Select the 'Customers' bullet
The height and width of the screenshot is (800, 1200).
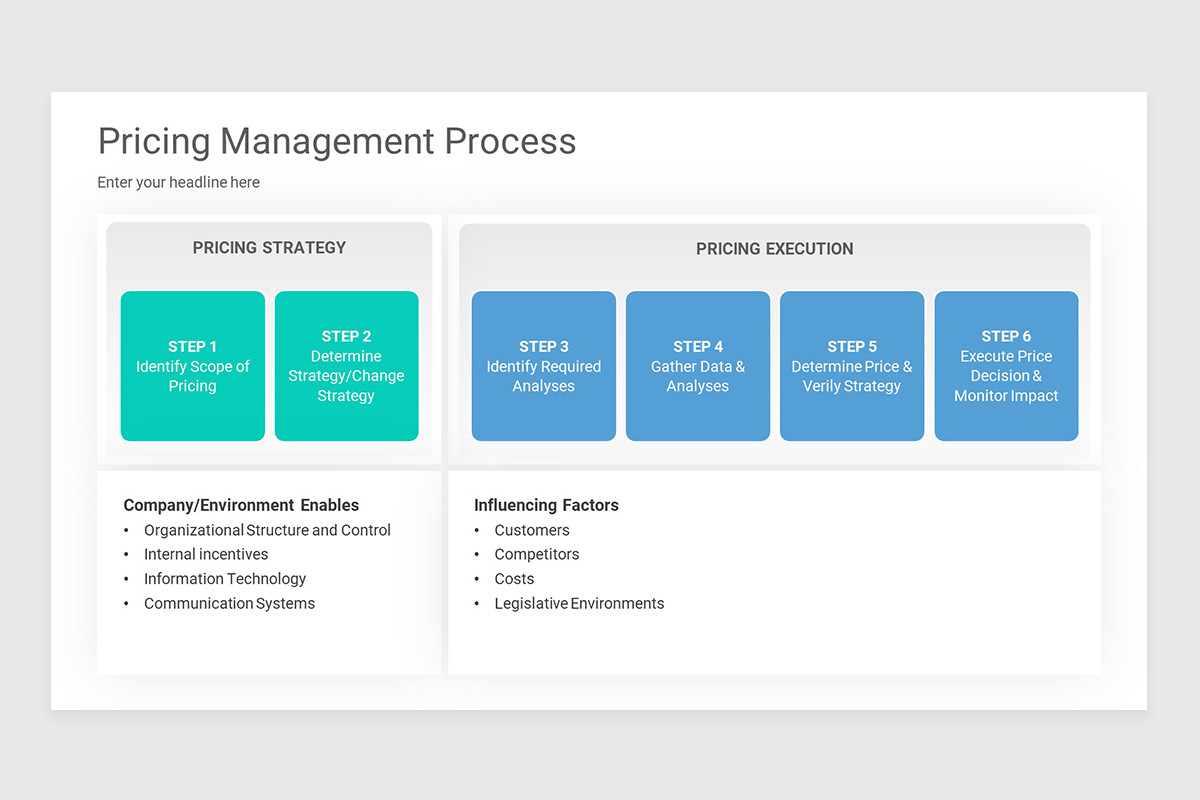(x=532, y=530)
